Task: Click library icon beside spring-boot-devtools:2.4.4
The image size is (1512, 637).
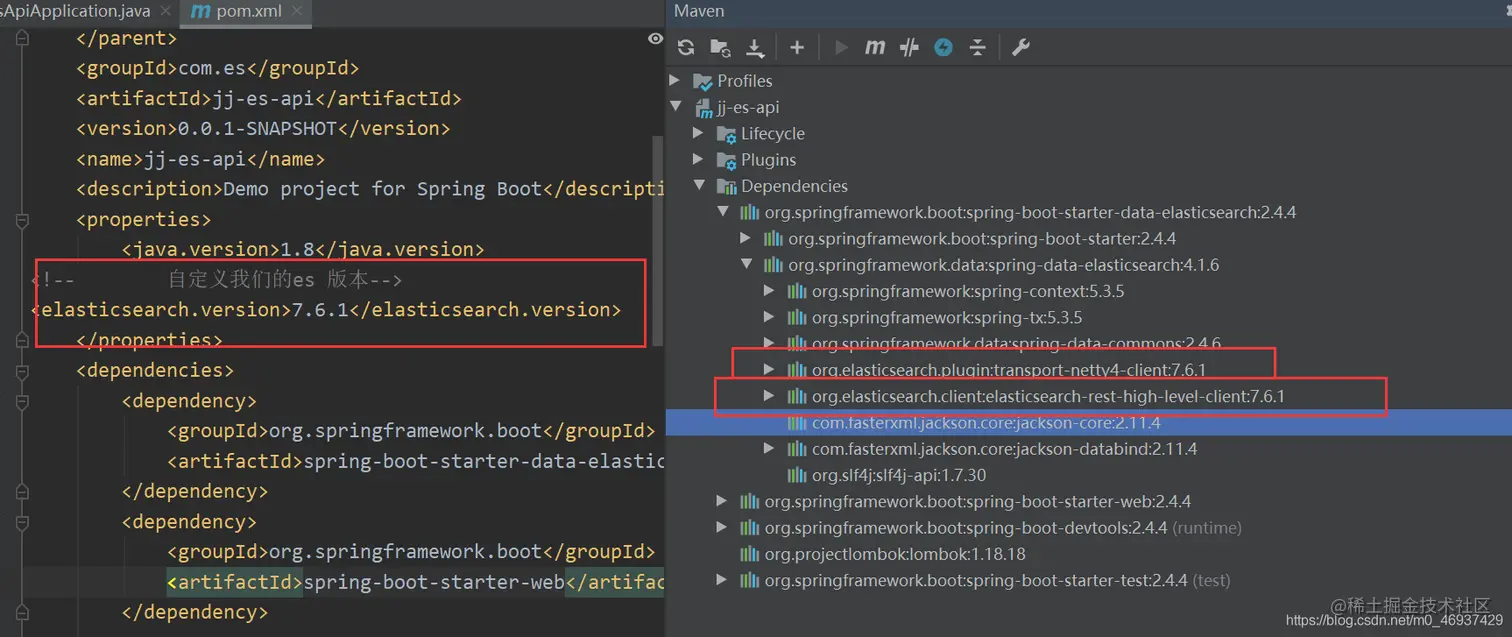Action: pos(750,527)
